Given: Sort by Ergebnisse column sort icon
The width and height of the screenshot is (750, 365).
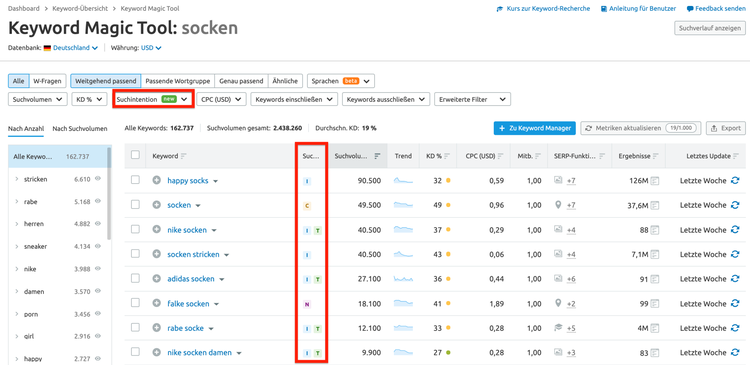Looking at the screenshot, I should coord(656,156).
